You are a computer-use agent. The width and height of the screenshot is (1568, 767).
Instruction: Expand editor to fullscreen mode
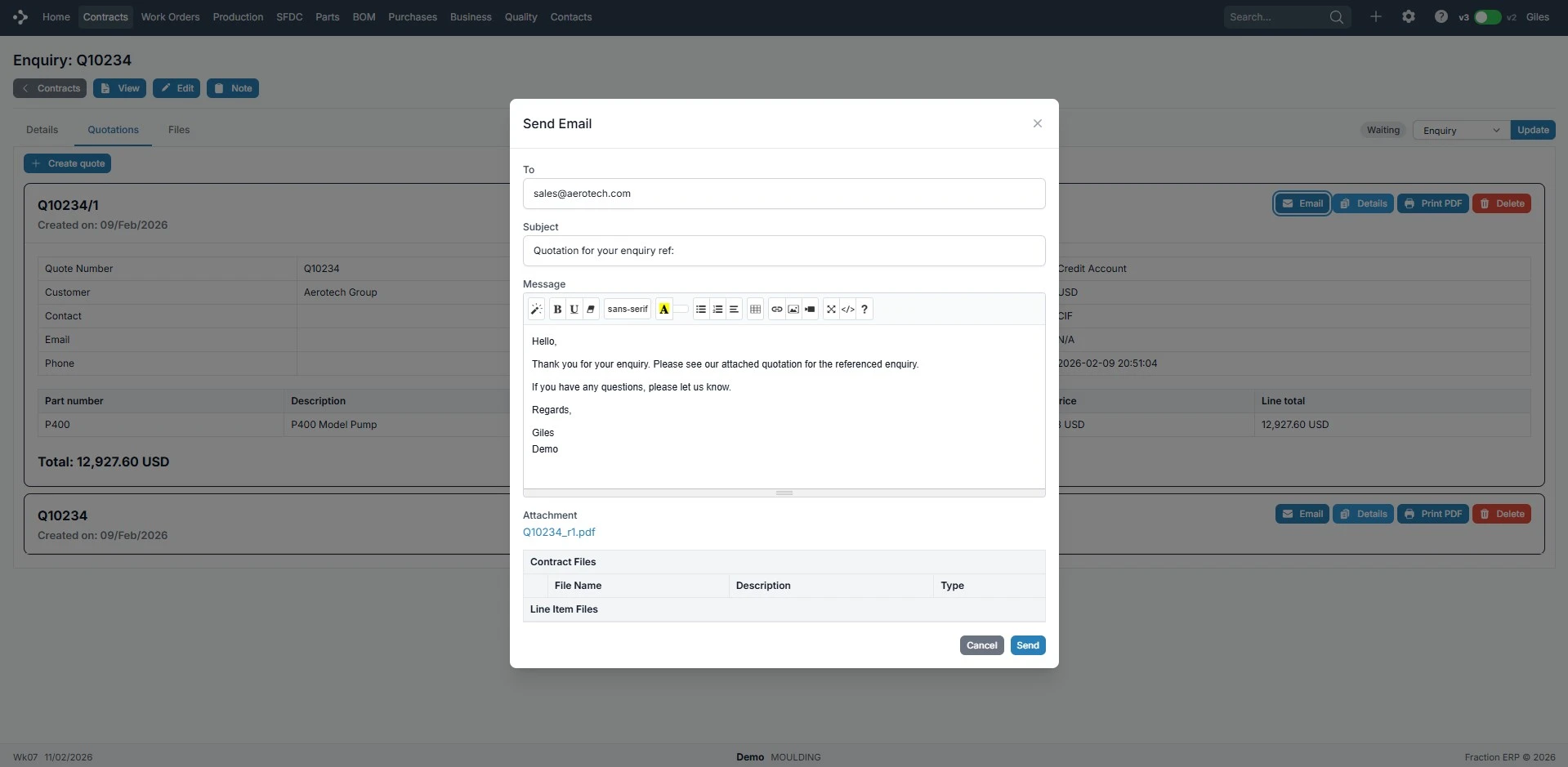(831, 310)
